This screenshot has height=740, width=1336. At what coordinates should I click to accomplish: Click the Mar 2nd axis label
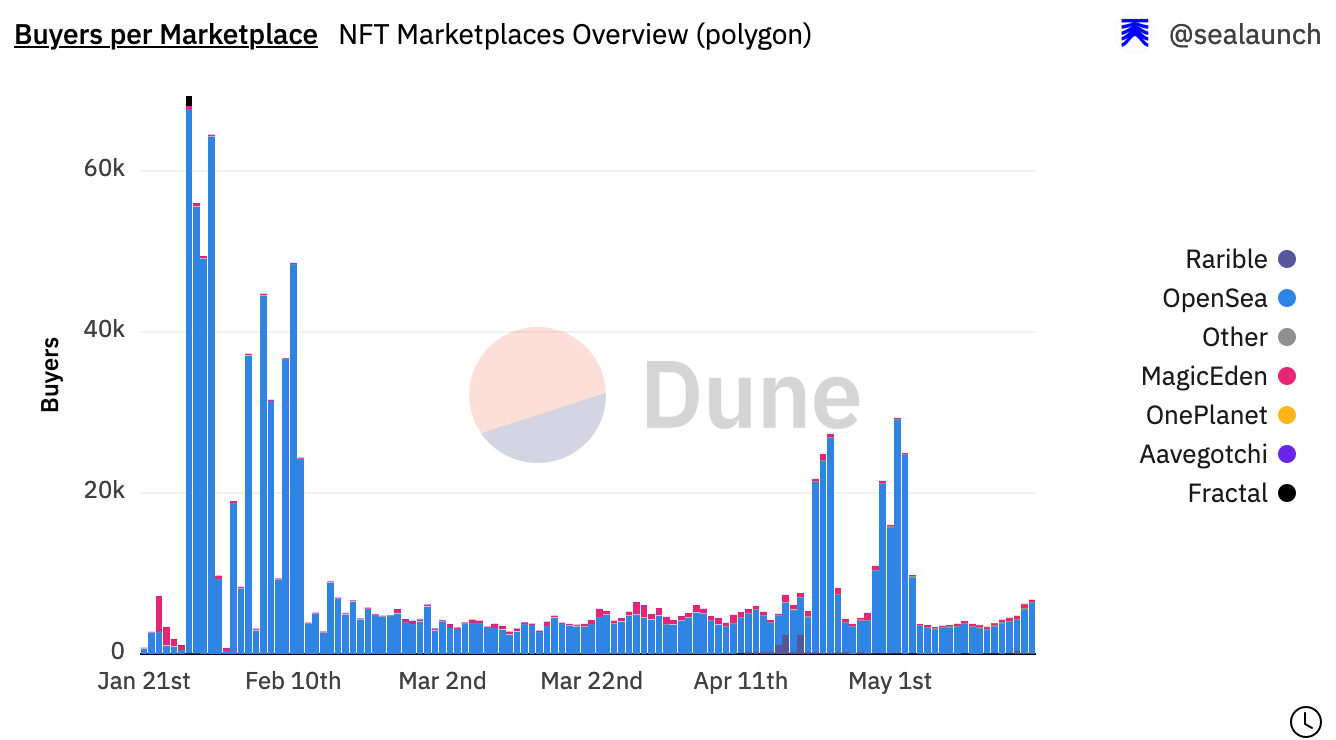(x=442, y=681)
